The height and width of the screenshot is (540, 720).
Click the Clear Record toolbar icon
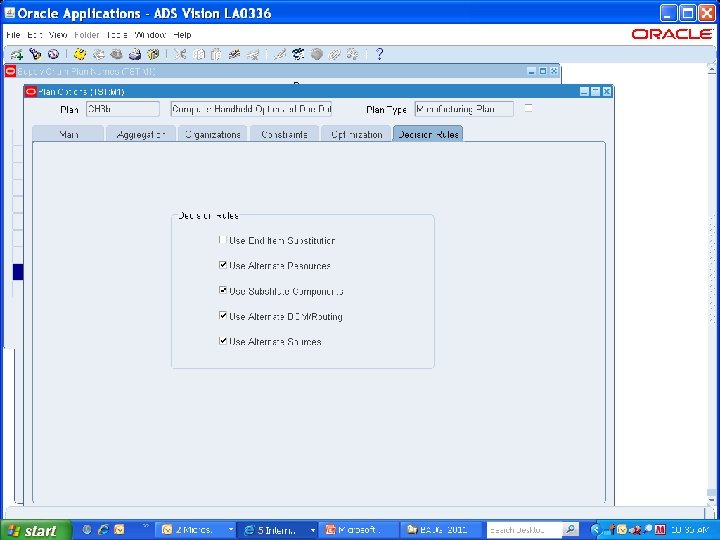[234, 54]
